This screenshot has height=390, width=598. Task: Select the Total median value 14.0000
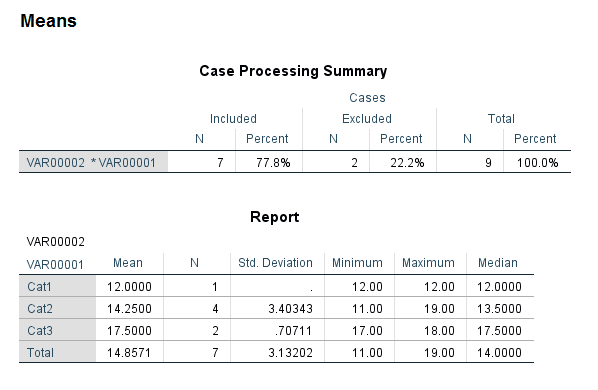point(499,353)
